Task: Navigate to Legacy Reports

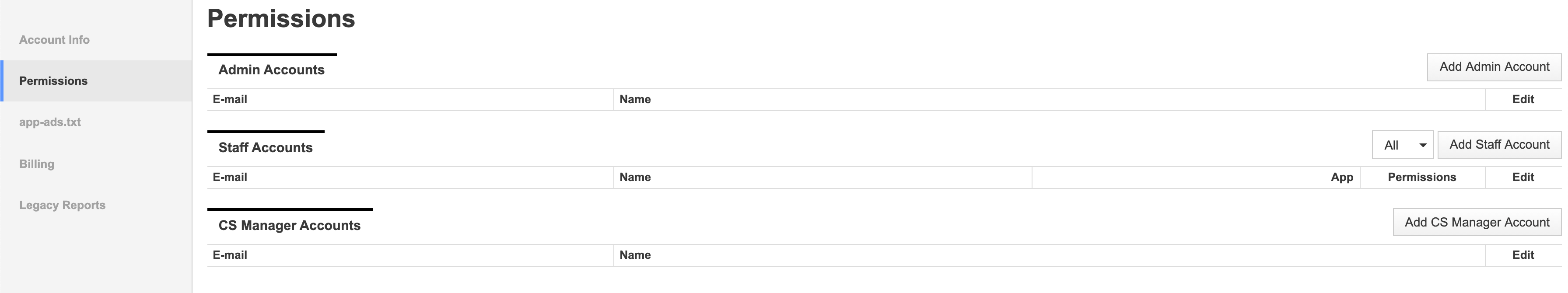Action: click(x=62, y=205)
